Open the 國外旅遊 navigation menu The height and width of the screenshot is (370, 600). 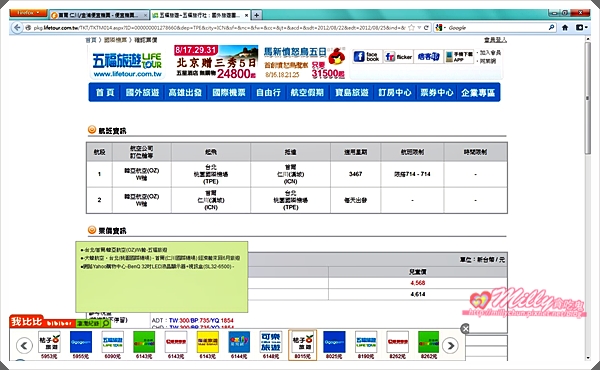coord(142,93)
